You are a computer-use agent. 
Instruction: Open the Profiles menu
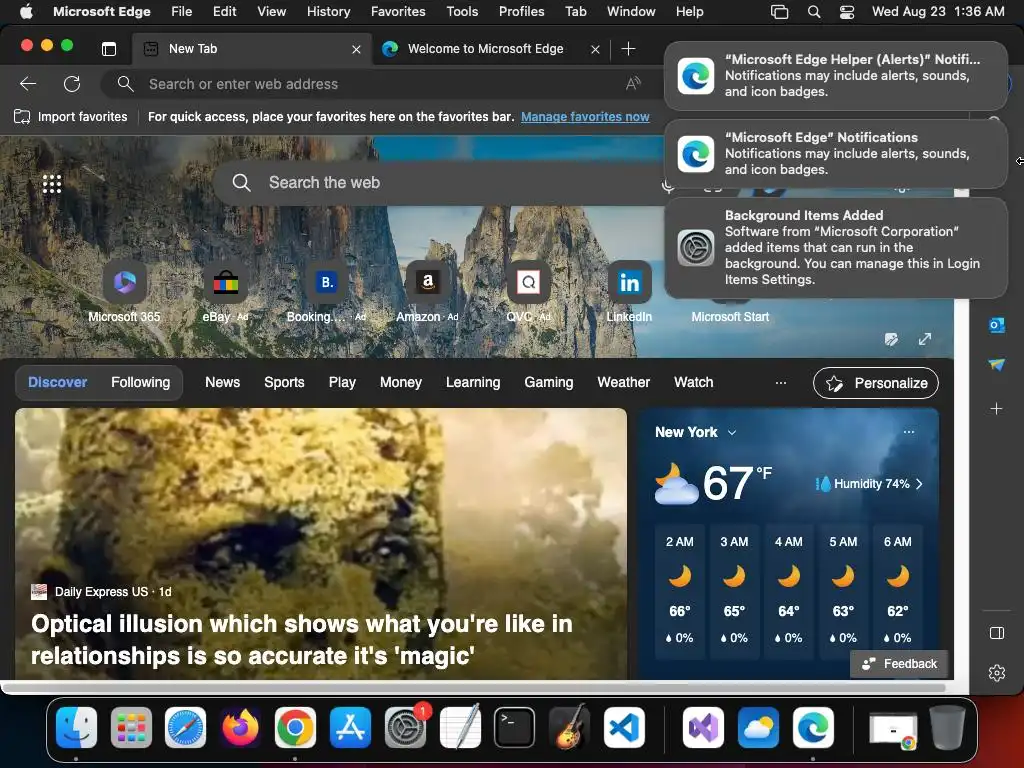point(521,12)
